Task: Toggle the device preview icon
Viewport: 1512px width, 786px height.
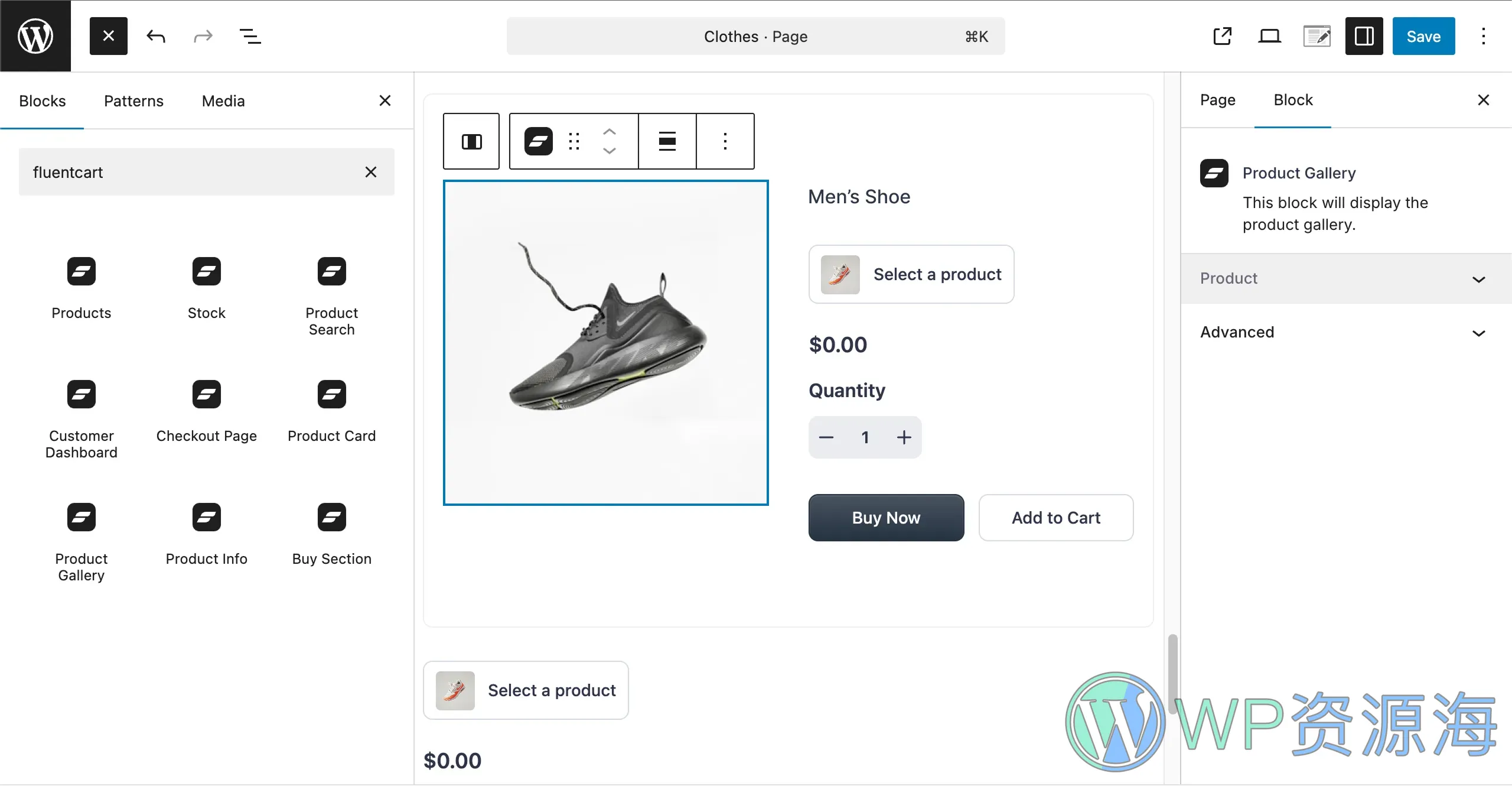Action: click(x=1269, y=36)
